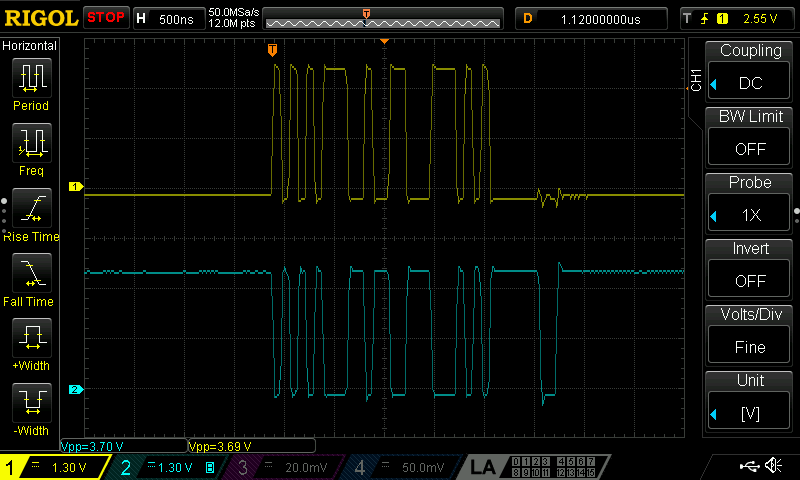Toggle the Invert OFF setting

click(x=749, y=281)
